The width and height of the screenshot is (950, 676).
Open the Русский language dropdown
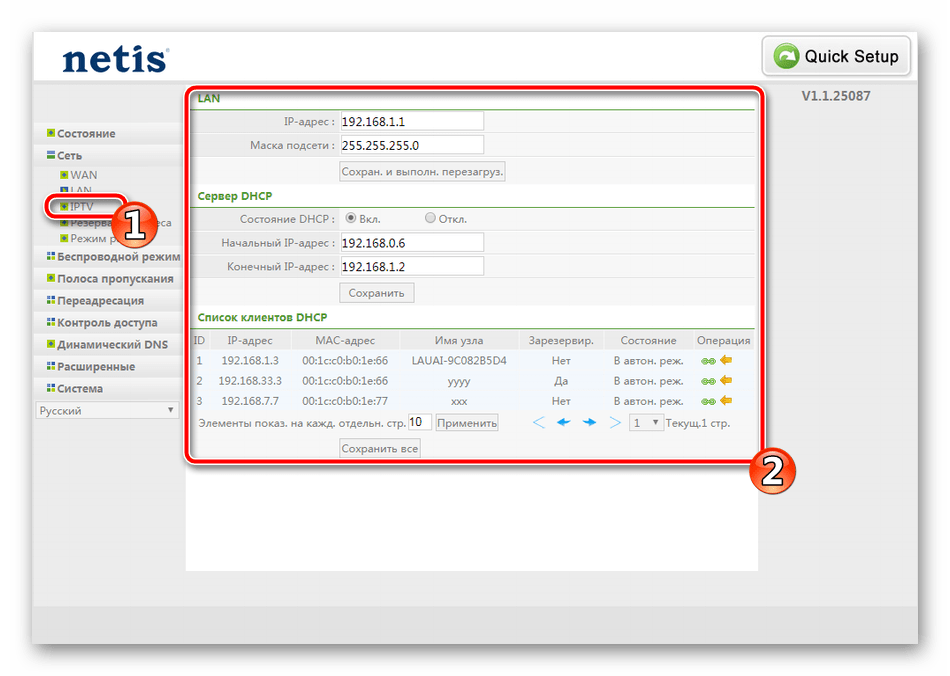107,411
